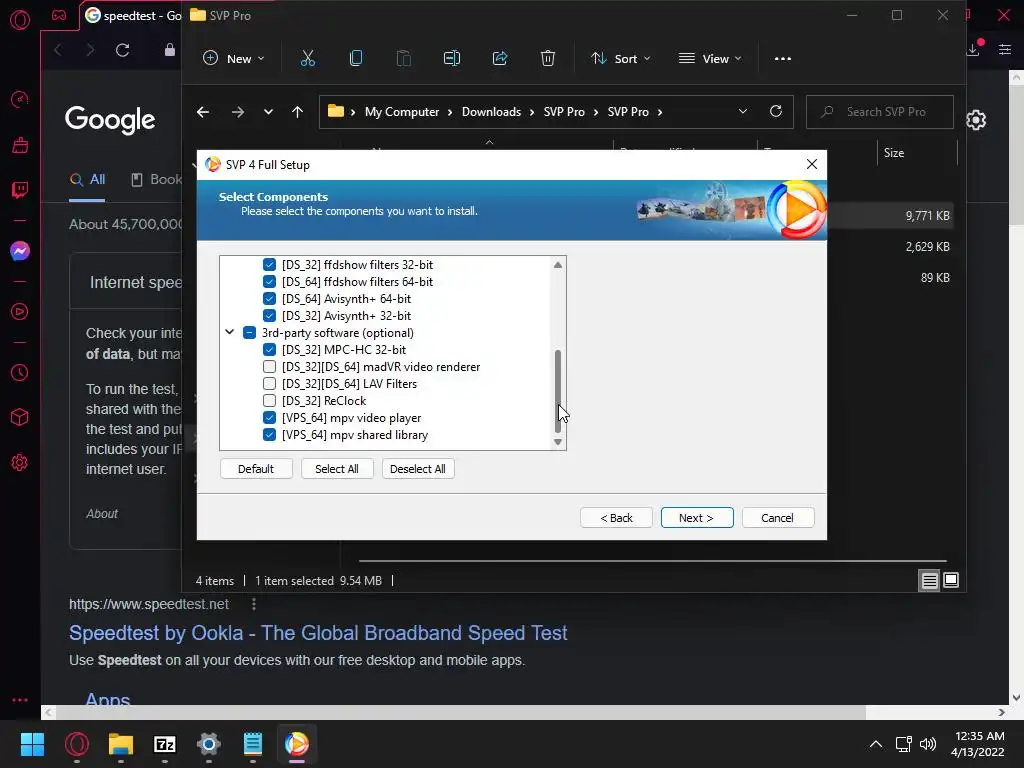Go back in File Explorer navigation

coord(203,112)
